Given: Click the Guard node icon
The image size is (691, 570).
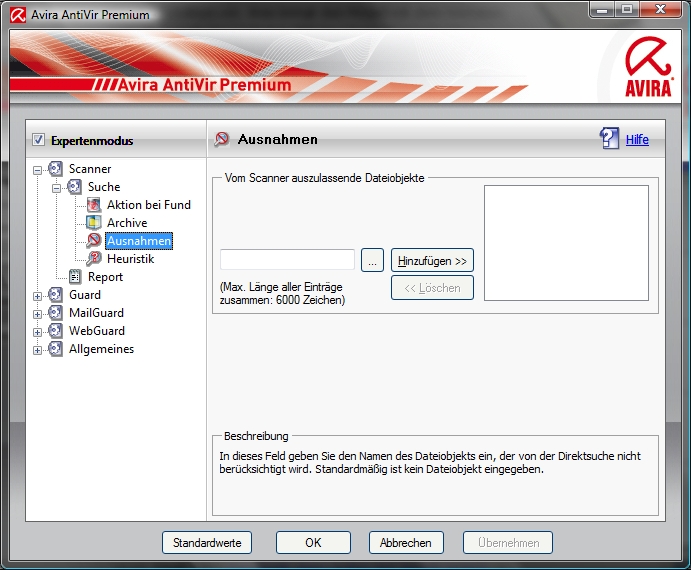Looking at the screenshot, I should click(55, 295).
